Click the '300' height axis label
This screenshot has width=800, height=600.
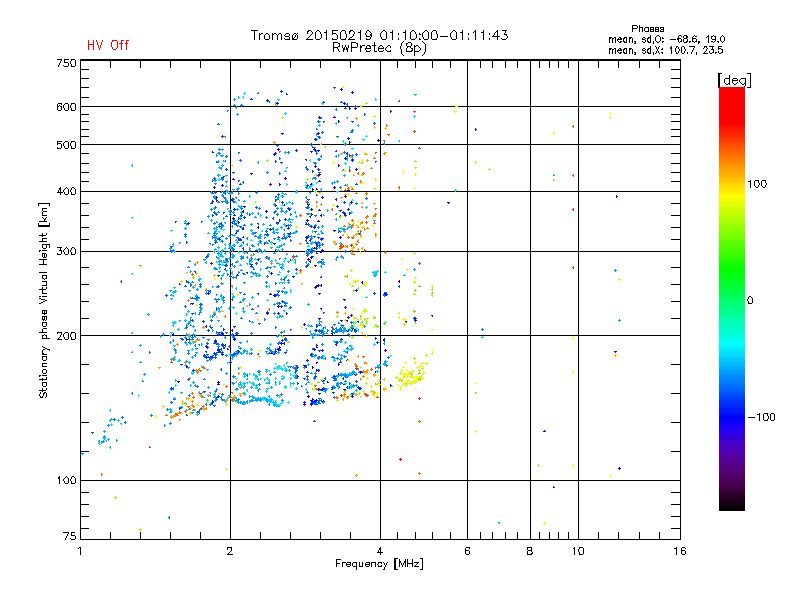pyautogui.click(x=66, y=252)
